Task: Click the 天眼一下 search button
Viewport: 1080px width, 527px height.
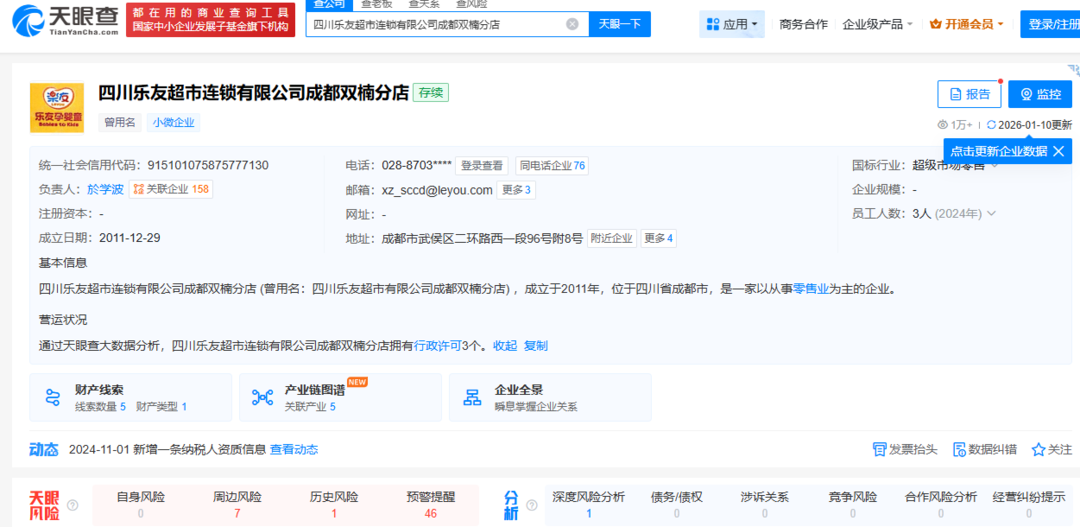Action: click(x=620, y=24)
